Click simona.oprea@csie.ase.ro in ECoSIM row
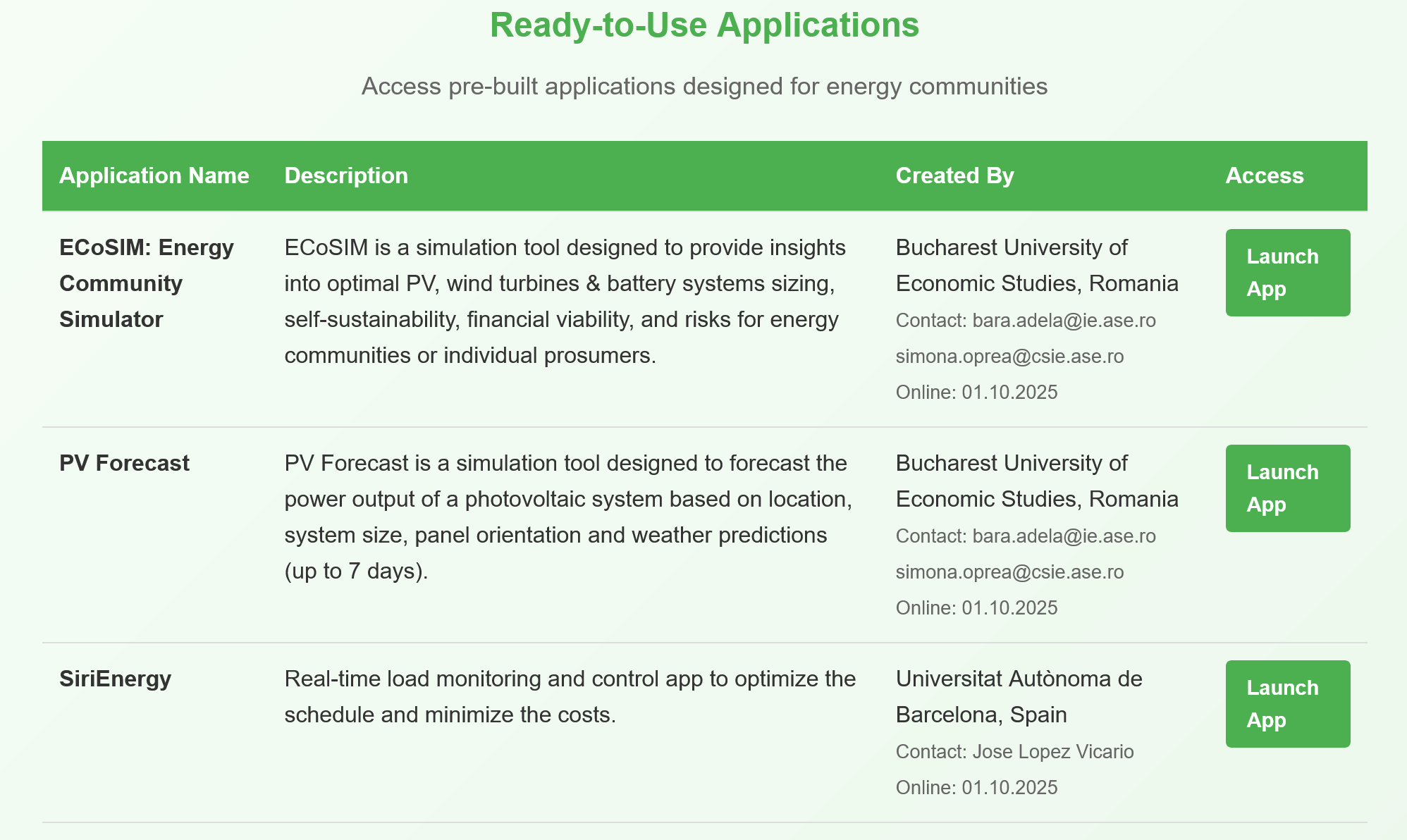The image size is (1407, 840). [1009, 357]
